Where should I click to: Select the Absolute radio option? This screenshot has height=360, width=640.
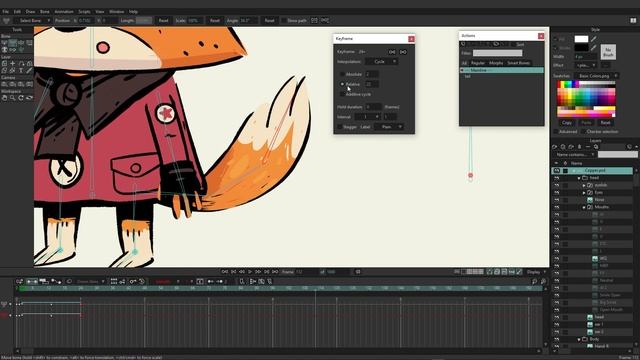pyautogui.click(x=342, y=74)
